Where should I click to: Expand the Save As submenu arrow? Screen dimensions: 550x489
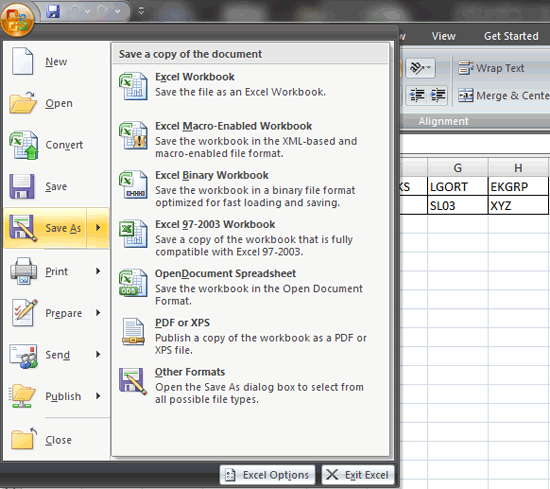click(x=98, y=228)
